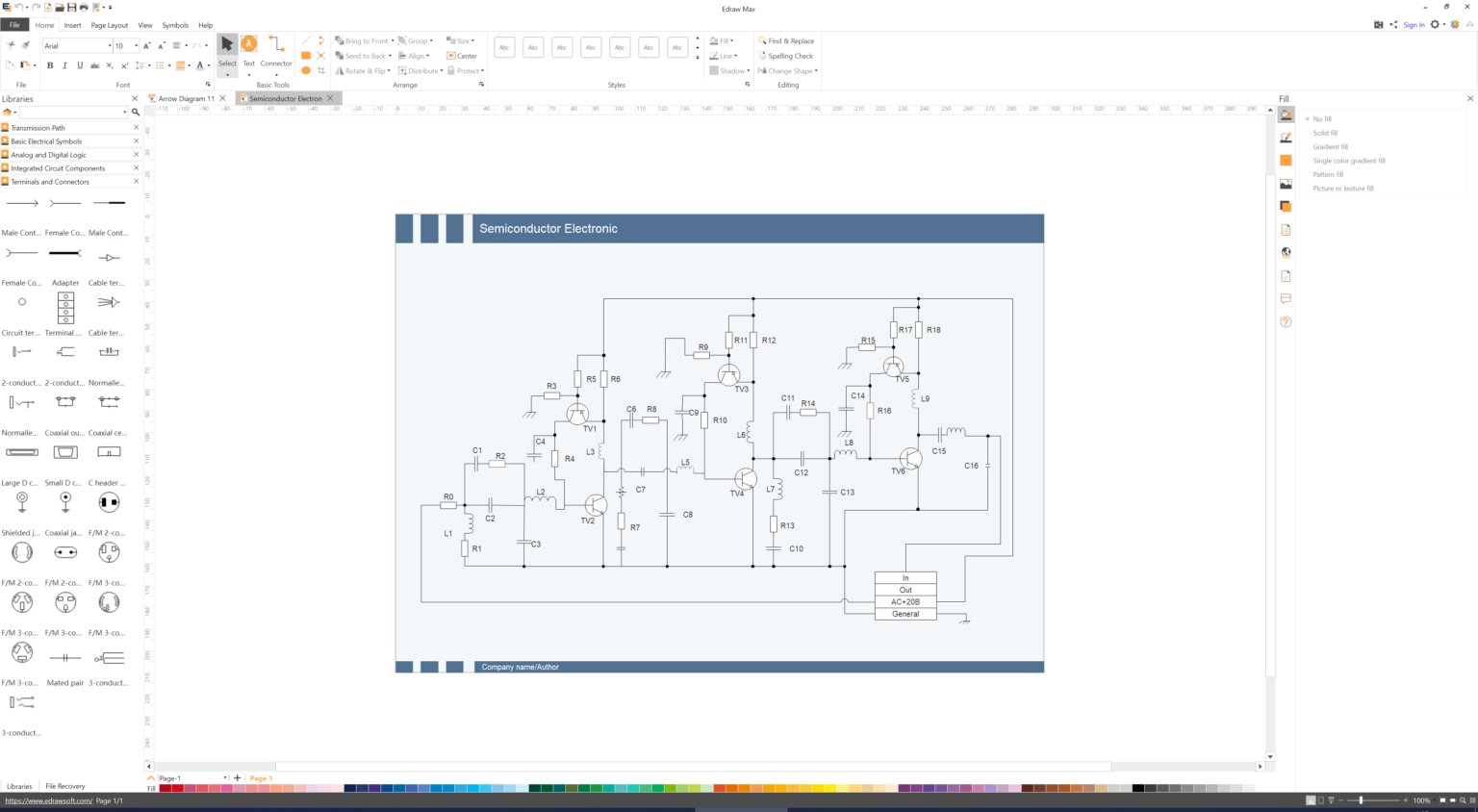Switch to the Arrow Diagram 11 document tab
The width and height of the screenshot is (1478, 812).
click(186, 98)
